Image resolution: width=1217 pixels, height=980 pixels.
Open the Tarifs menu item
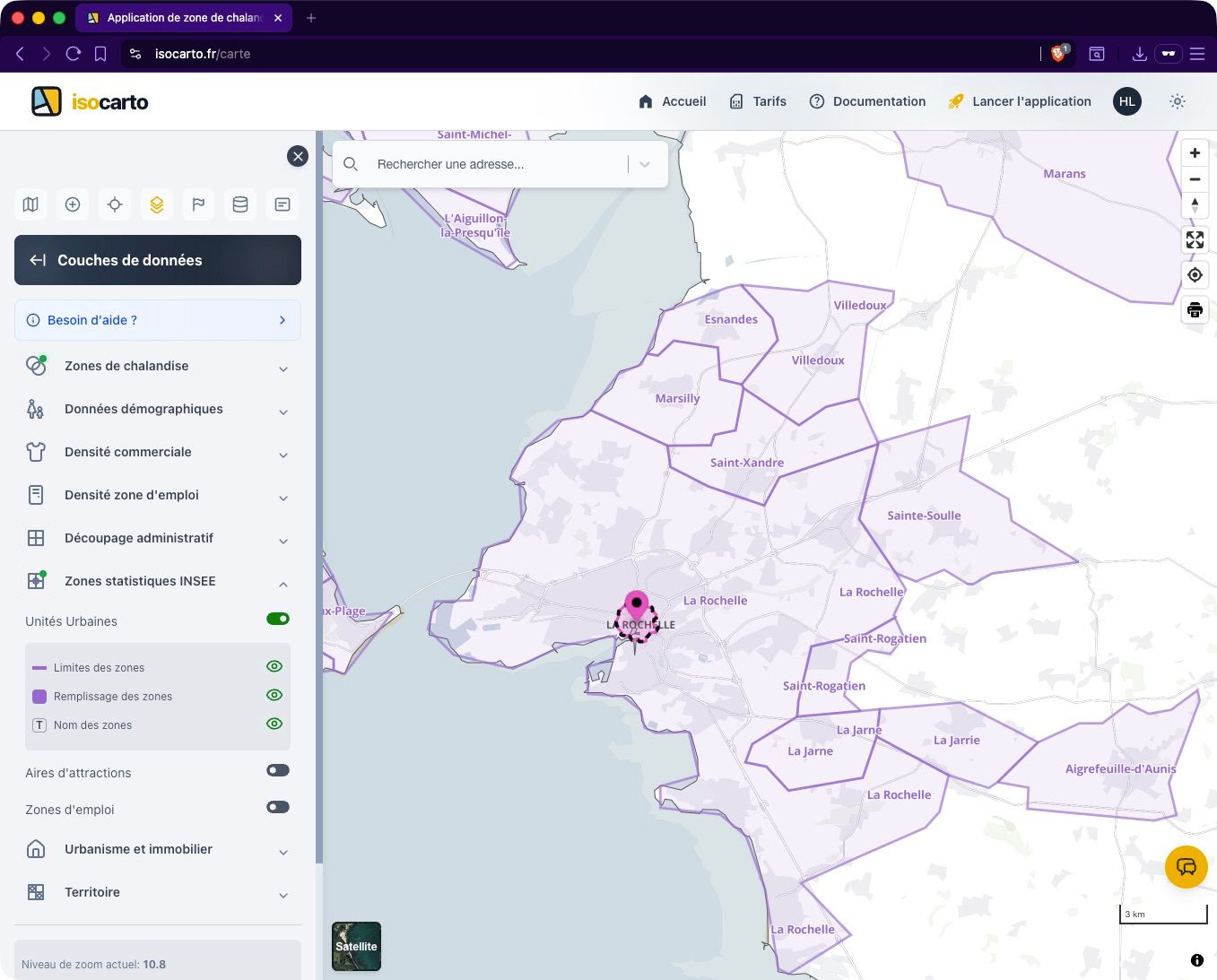[x=758, y=101]
